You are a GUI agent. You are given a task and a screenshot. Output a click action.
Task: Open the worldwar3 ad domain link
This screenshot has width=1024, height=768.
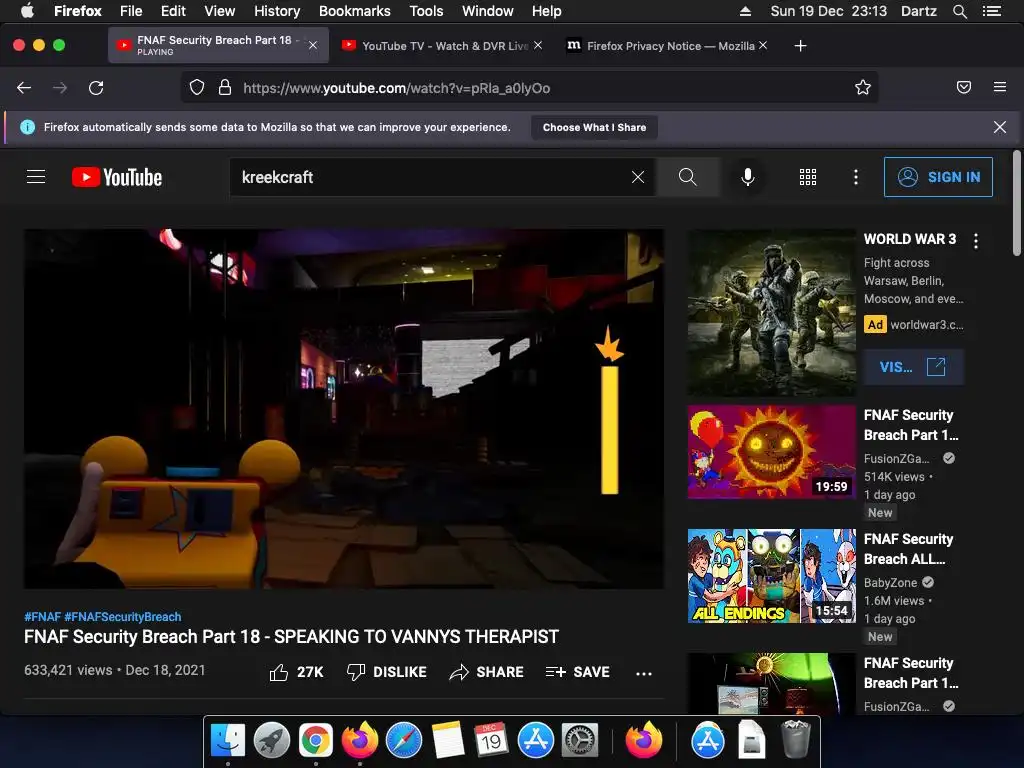click(927, 325)
